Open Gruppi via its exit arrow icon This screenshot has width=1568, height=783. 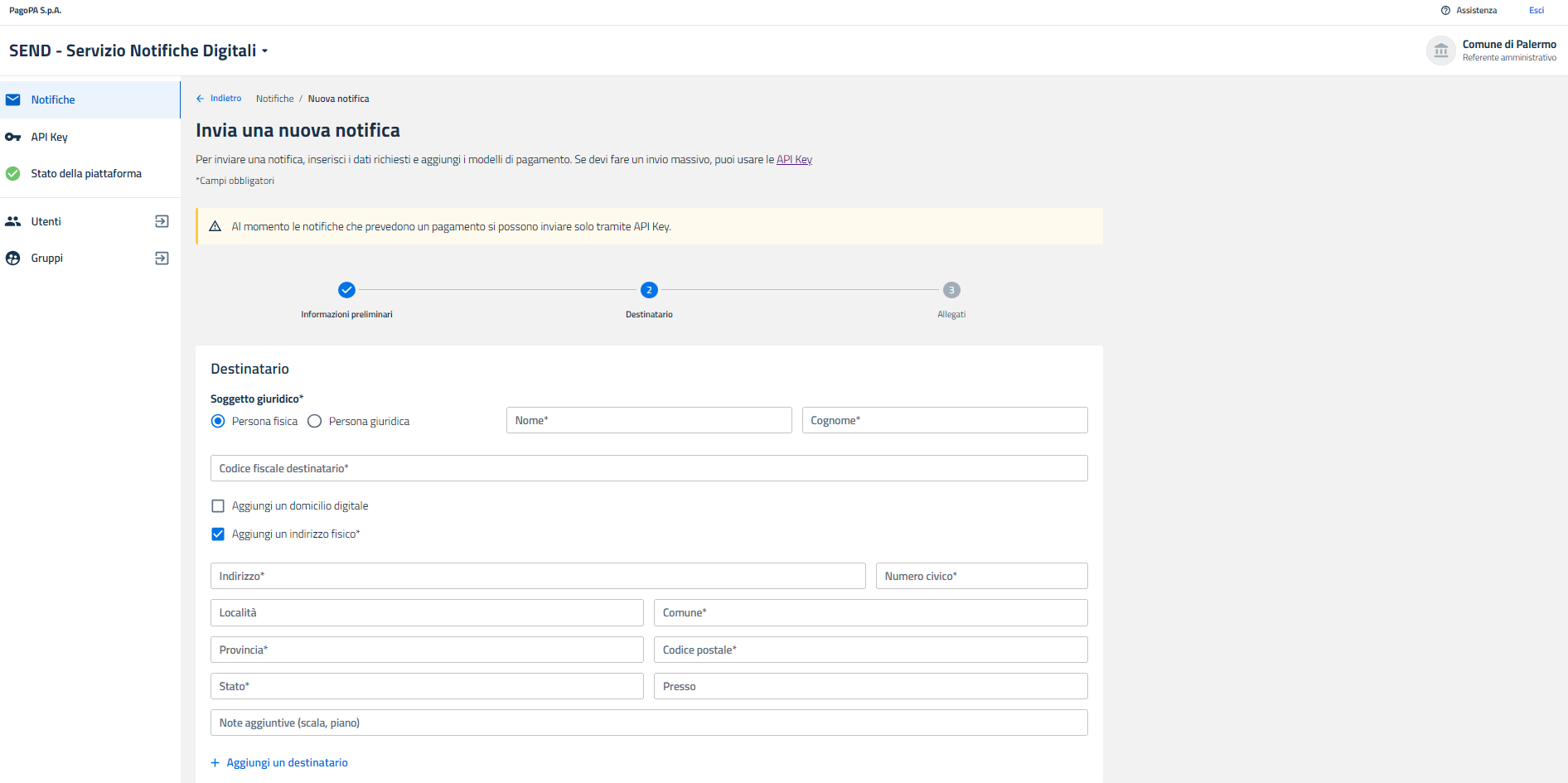tap(162, 259)
